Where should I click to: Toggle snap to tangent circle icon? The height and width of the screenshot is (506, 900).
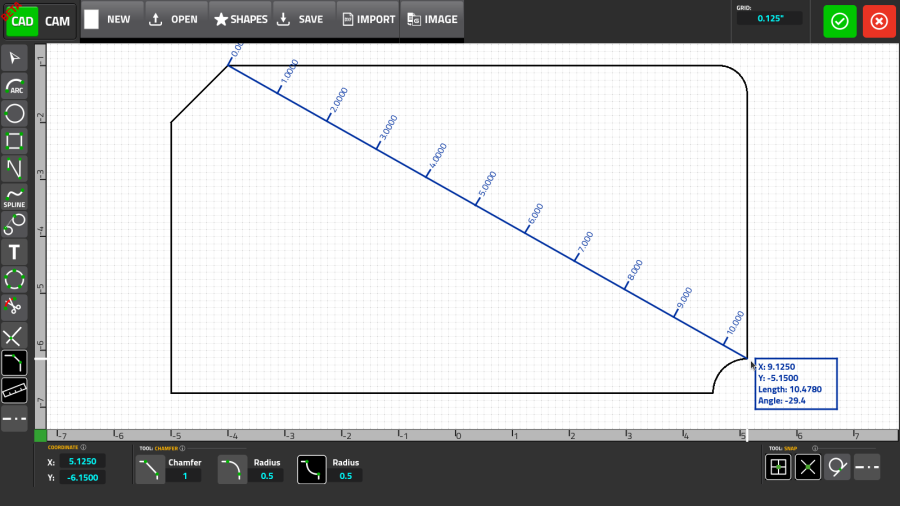click(x=837, y=467)
